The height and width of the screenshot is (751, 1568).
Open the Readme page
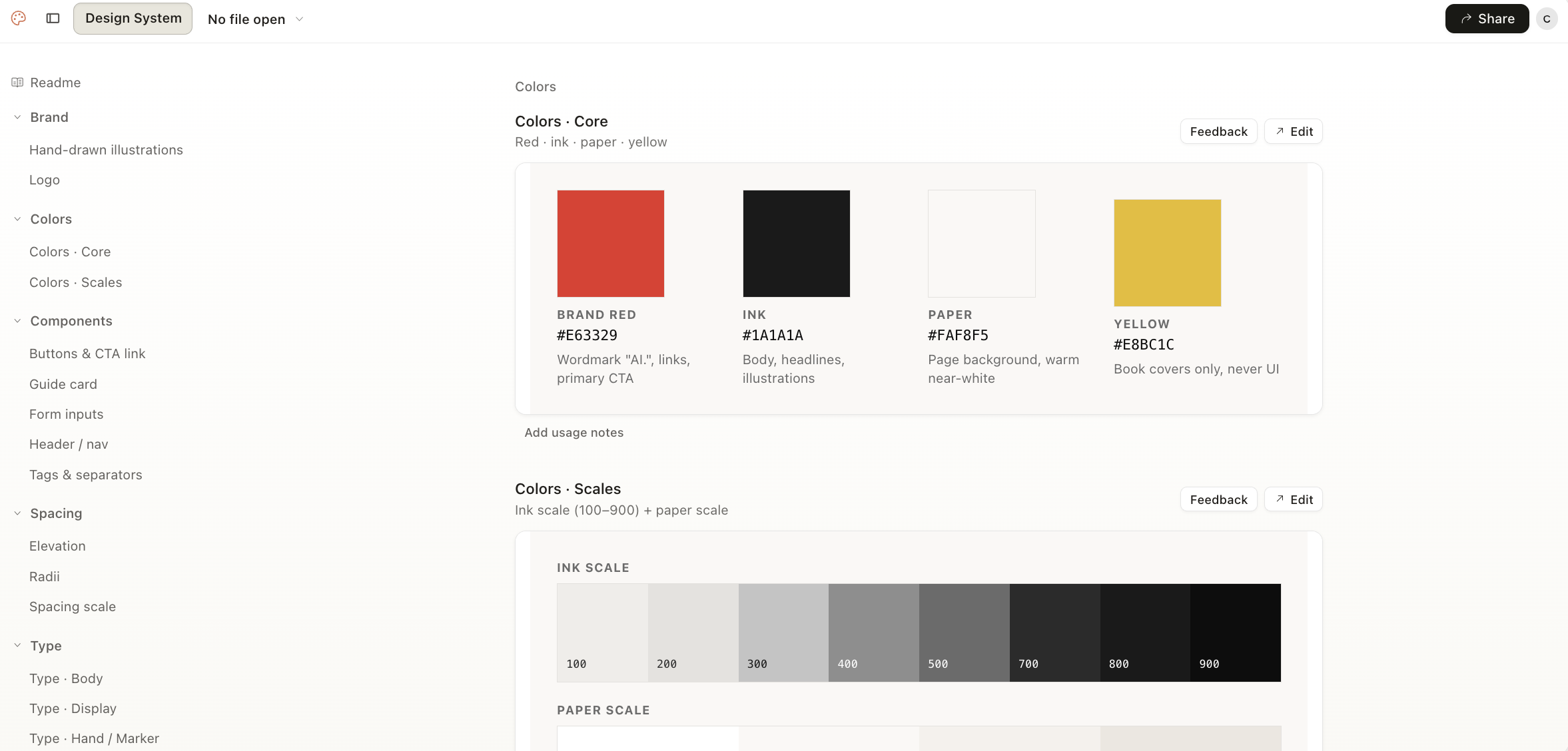coord(55,83)
